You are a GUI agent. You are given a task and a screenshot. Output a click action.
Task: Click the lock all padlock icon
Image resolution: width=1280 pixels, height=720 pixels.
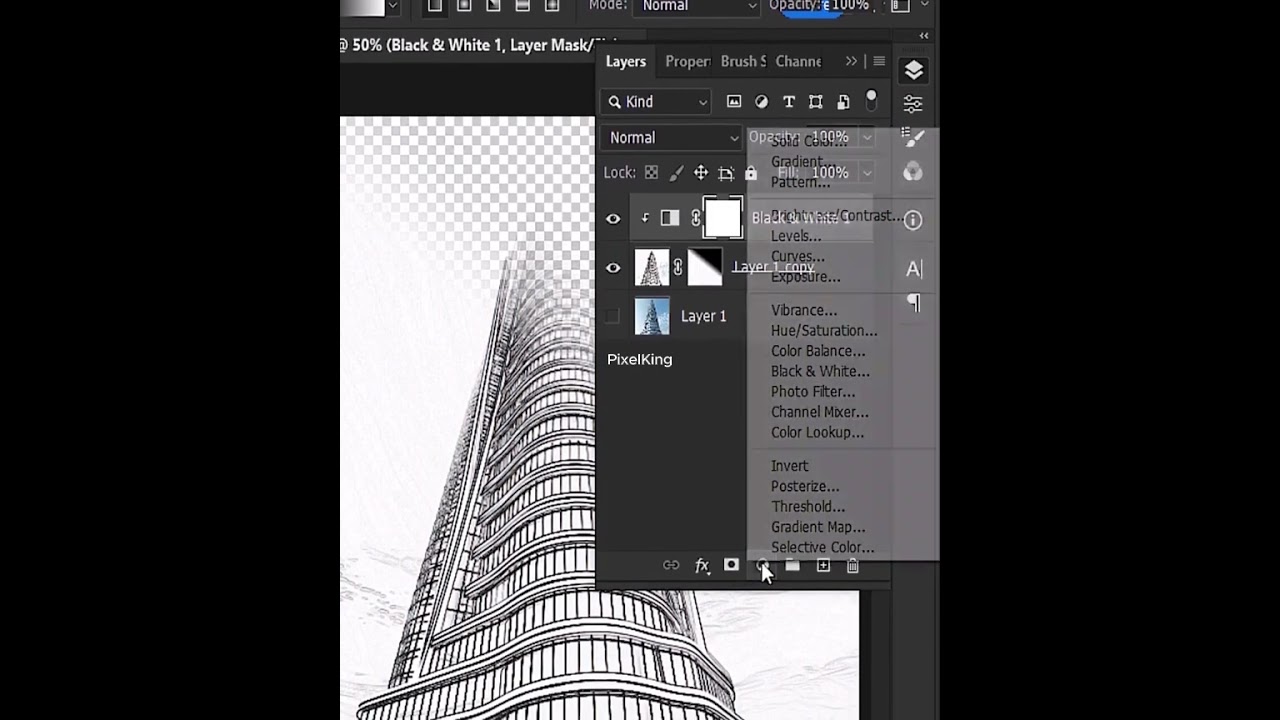(x=751, y=173)
